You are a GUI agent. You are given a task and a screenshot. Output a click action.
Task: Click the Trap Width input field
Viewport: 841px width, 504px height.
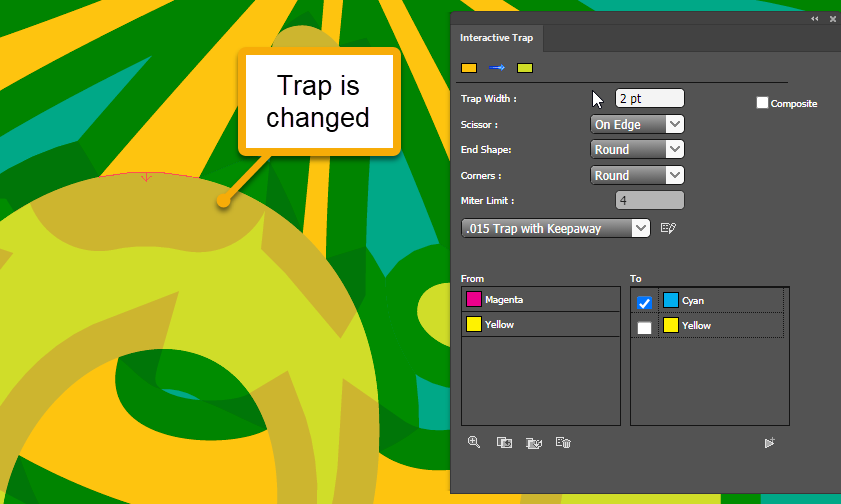coord(649,98)
